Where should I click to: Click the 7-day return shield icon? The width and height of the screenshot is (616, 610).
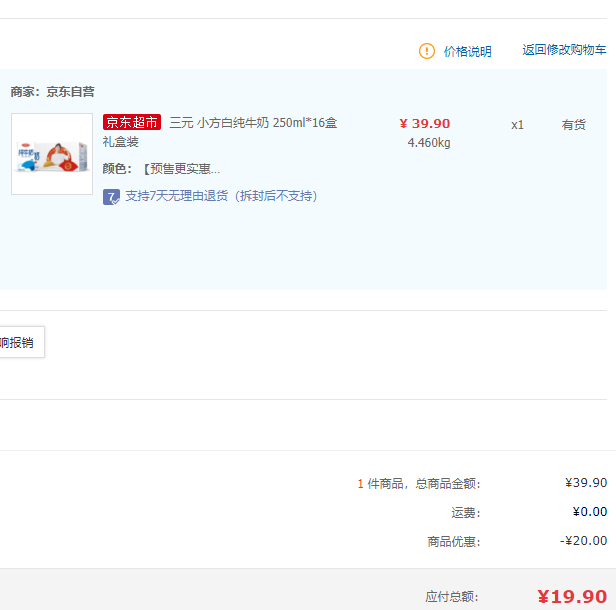tap(111, 197)
